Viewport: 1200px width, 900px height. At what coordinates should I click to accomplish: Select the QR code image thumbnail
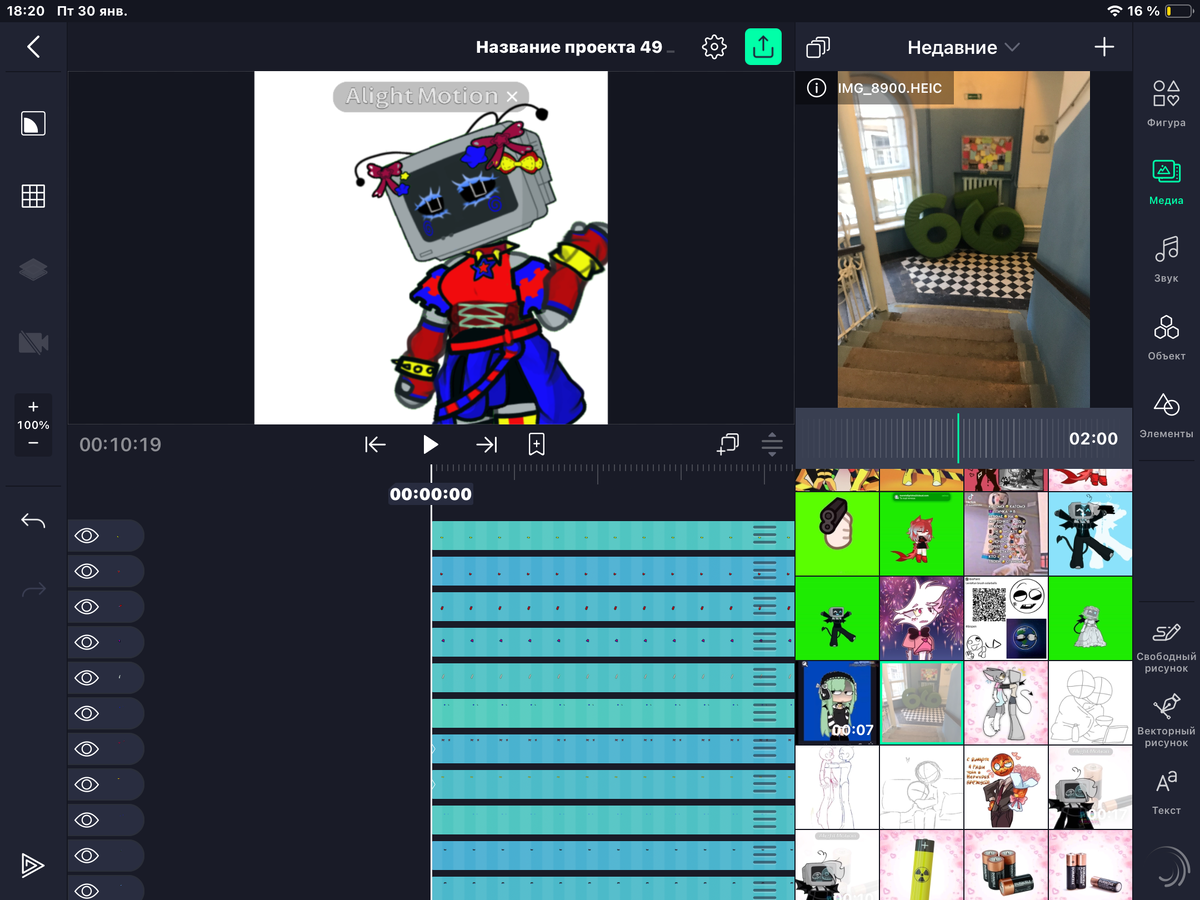pyautogui.click(x=1006, y=617)
